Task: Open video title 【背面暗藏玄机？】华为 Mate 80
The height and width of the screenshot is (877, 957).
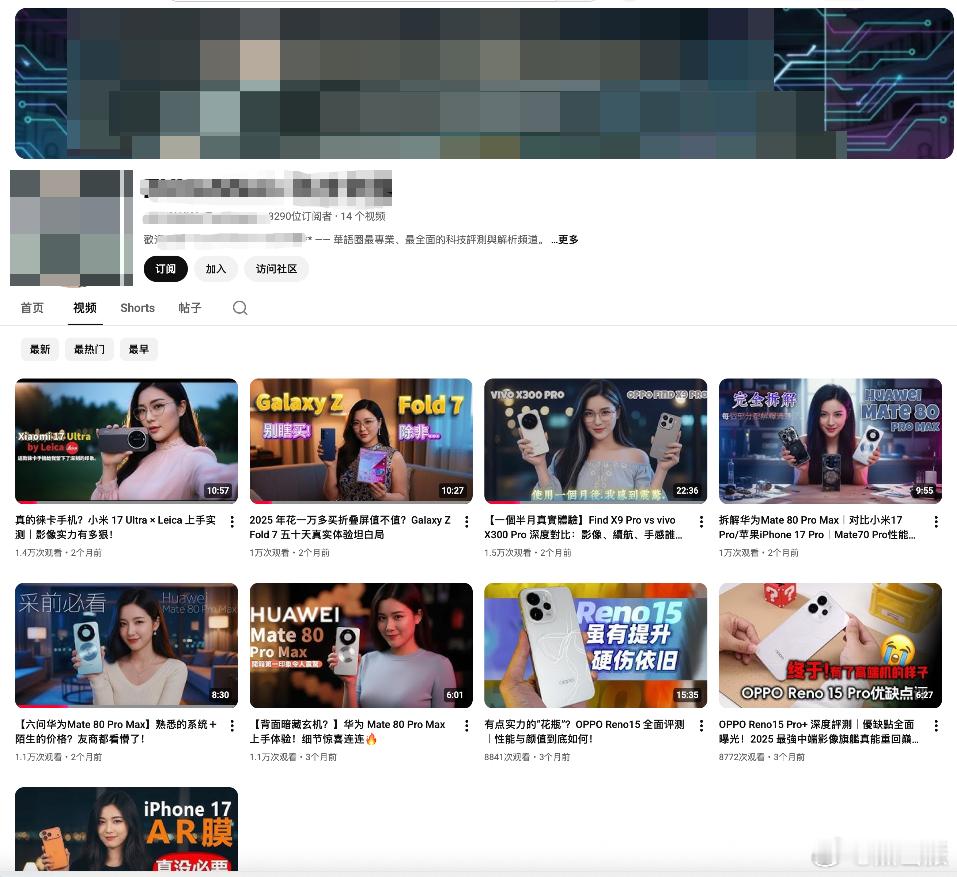Action: click(347, 732)
